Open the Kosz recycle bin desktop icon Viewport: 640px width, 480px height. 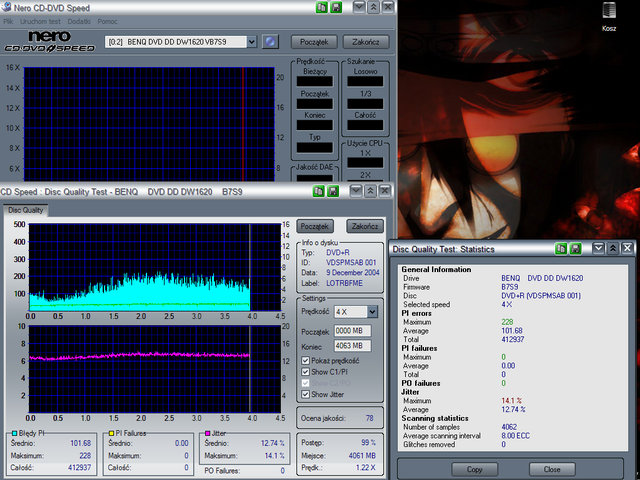pyautogui.click(x=609, y=16)
